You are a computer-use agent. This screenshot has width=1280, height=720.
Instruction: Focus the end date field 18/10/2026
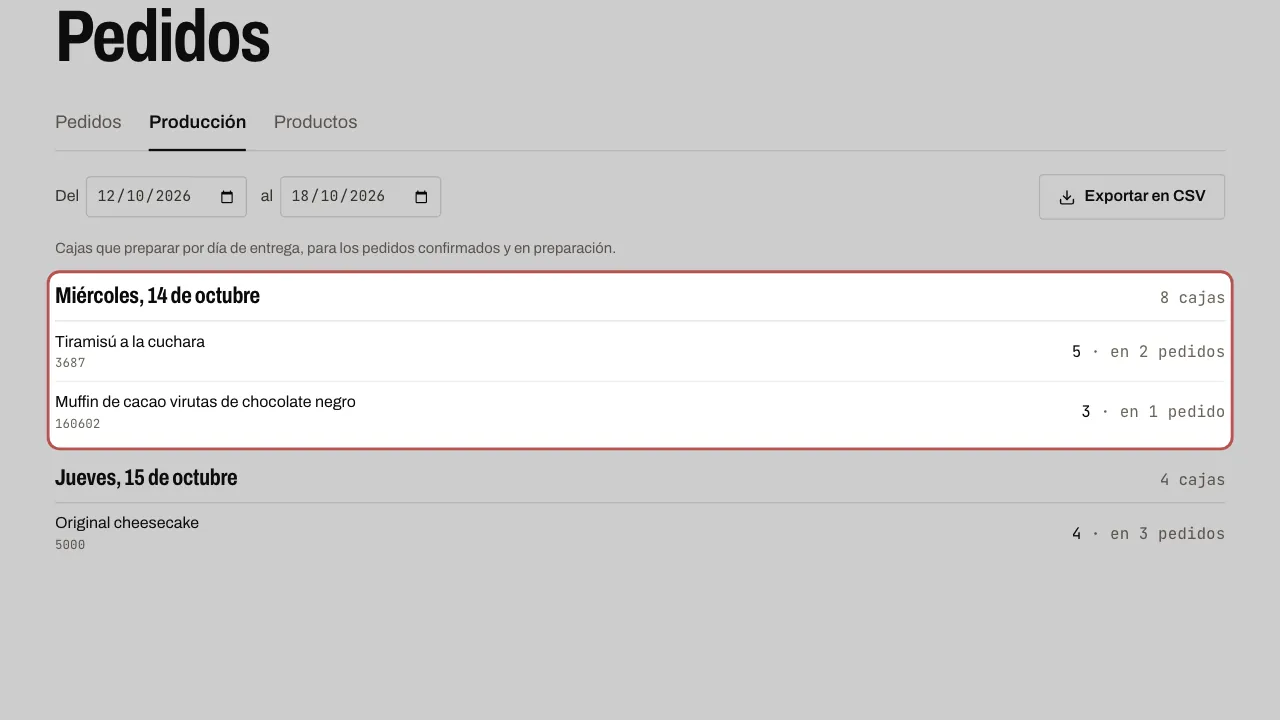[x=360, y=197]
